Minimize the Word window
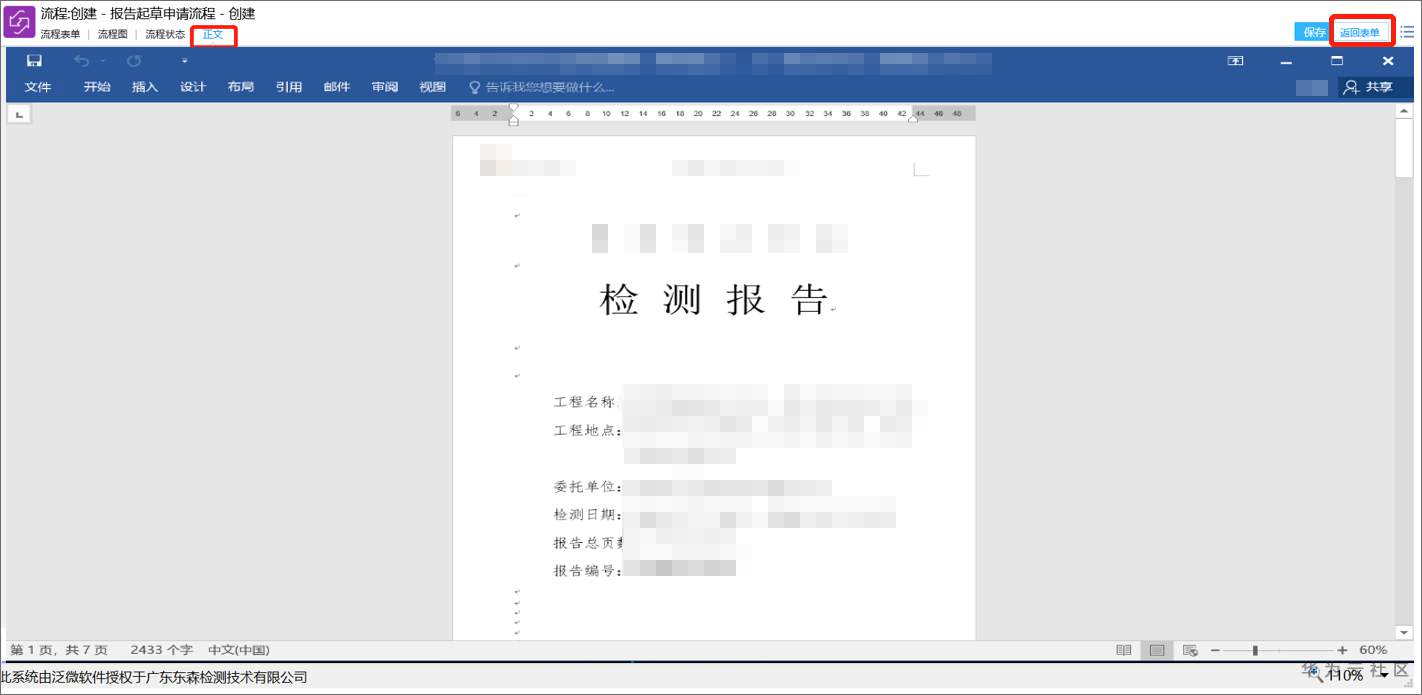This screenshot has height=695, width=1422. coord(1287,61)
